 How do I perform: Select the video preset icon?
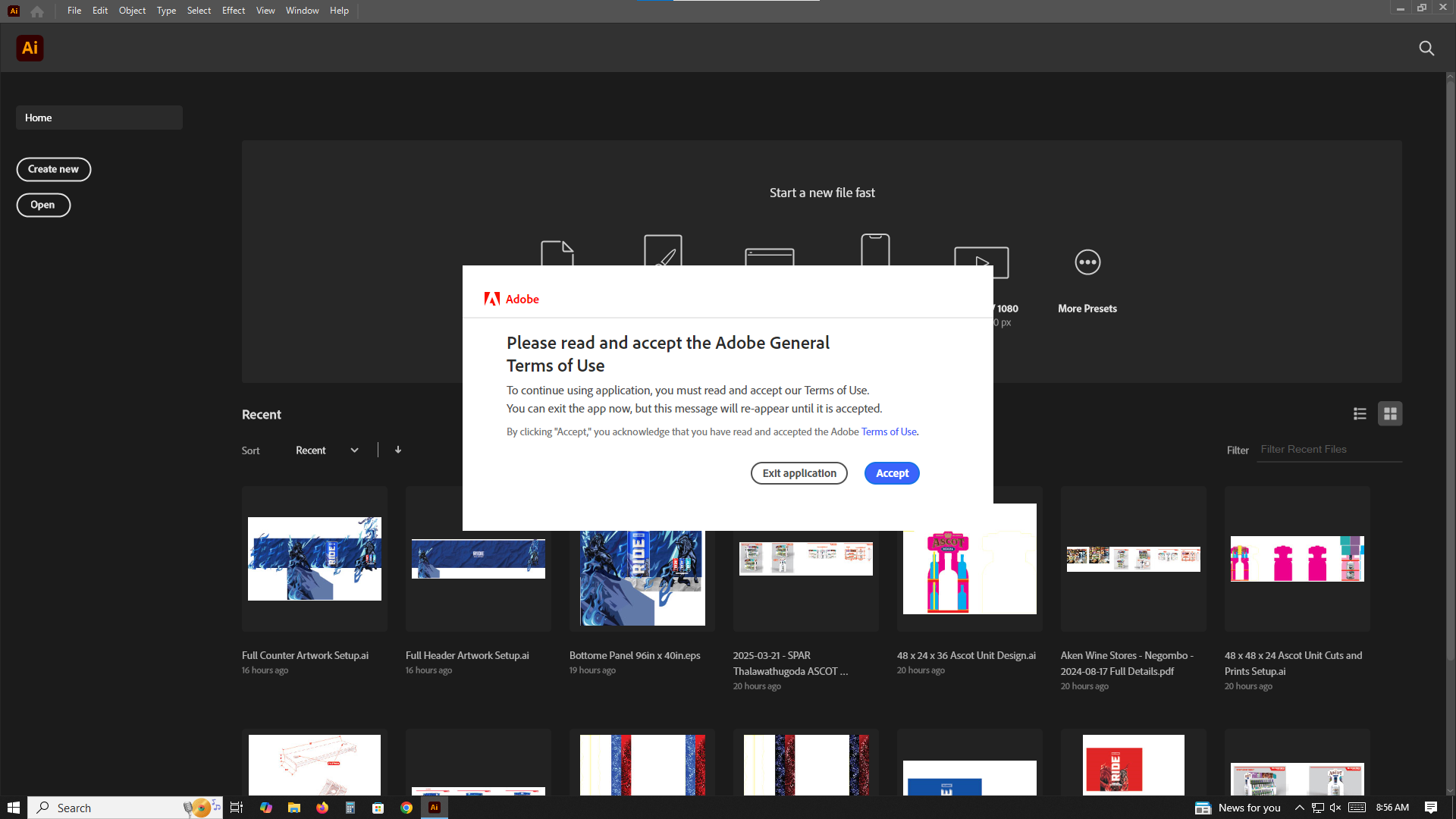(981, 256)
